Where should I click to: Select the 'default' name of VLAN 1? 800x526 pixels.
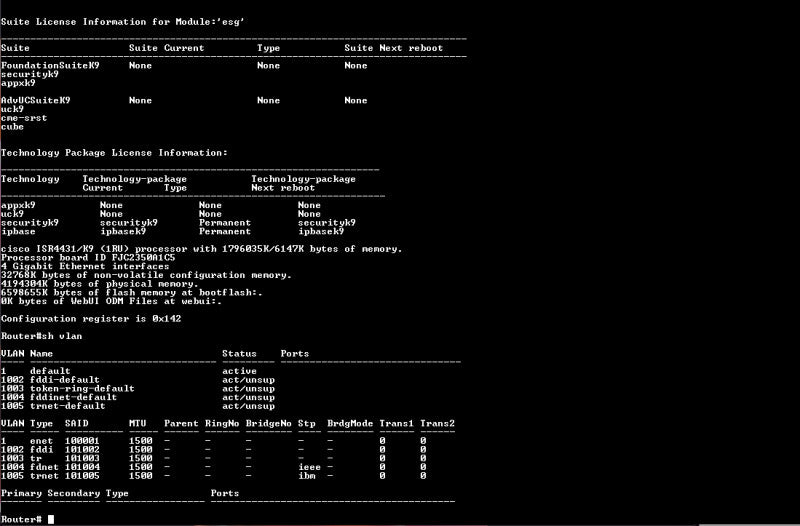tap(50, 371)
